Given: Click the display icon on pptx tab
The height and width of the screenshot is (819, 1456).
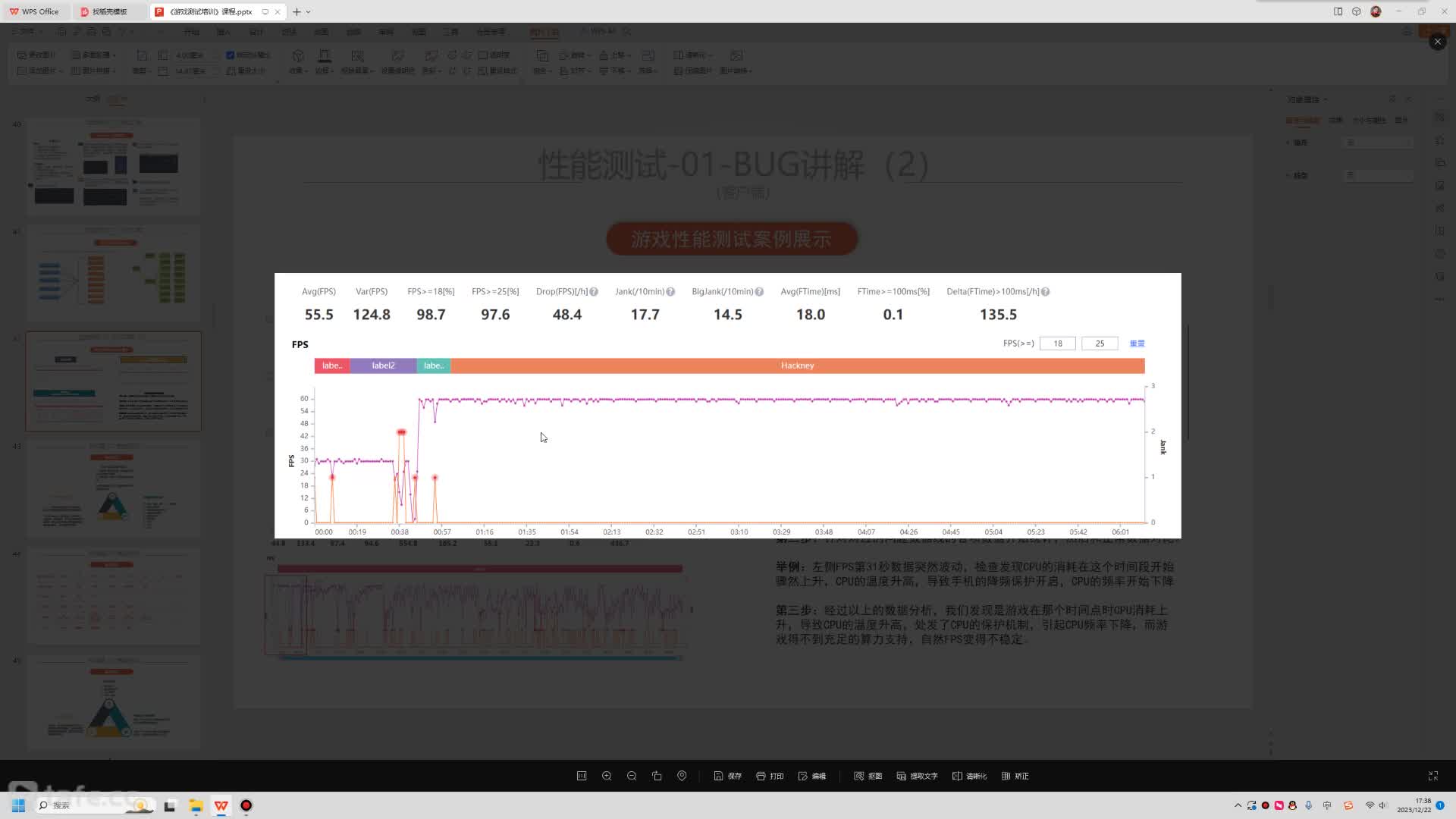Looking at the screenshot, I should (265, 11).
